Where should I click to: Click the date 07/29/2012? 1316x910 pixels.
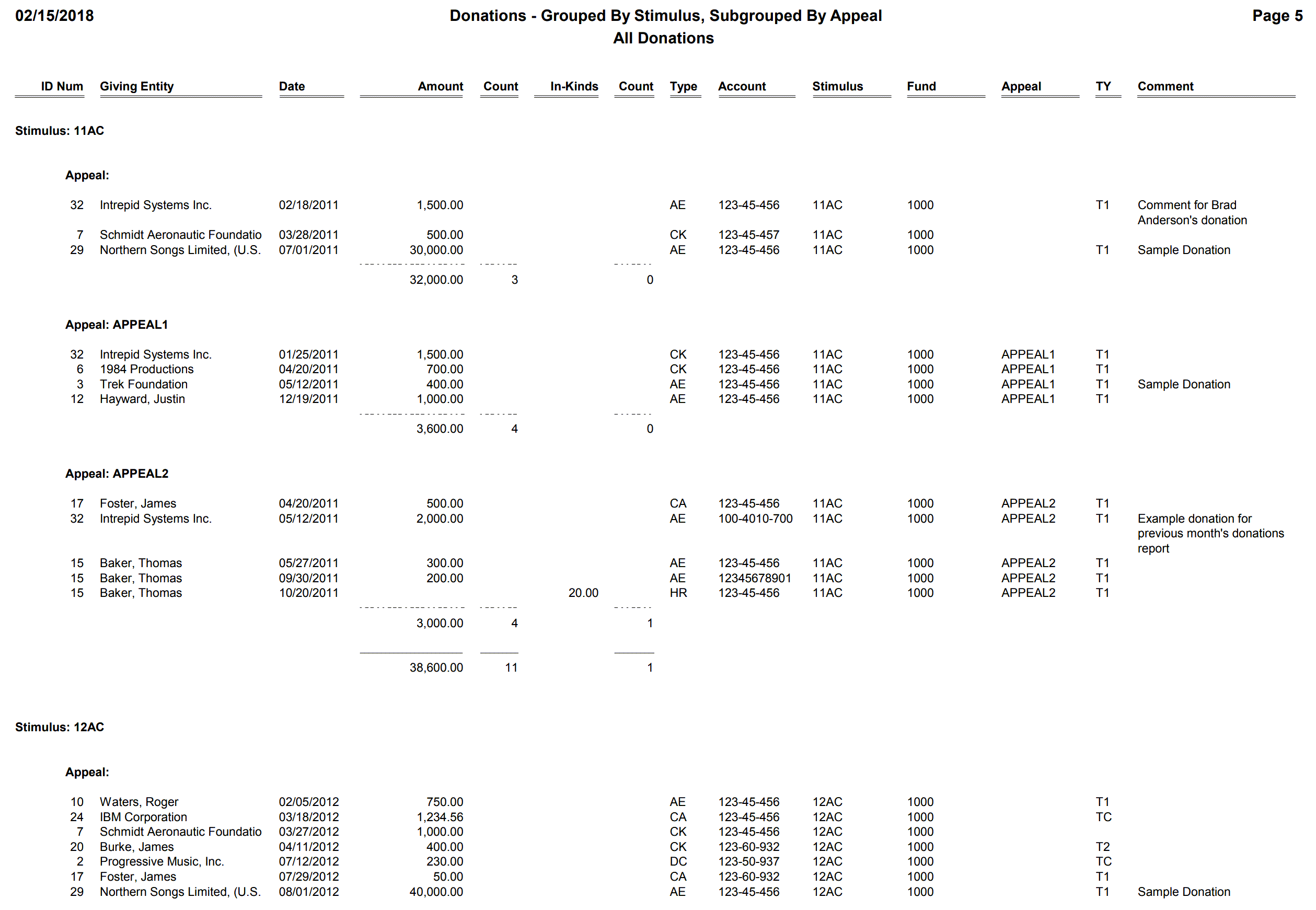click(308, 876)
